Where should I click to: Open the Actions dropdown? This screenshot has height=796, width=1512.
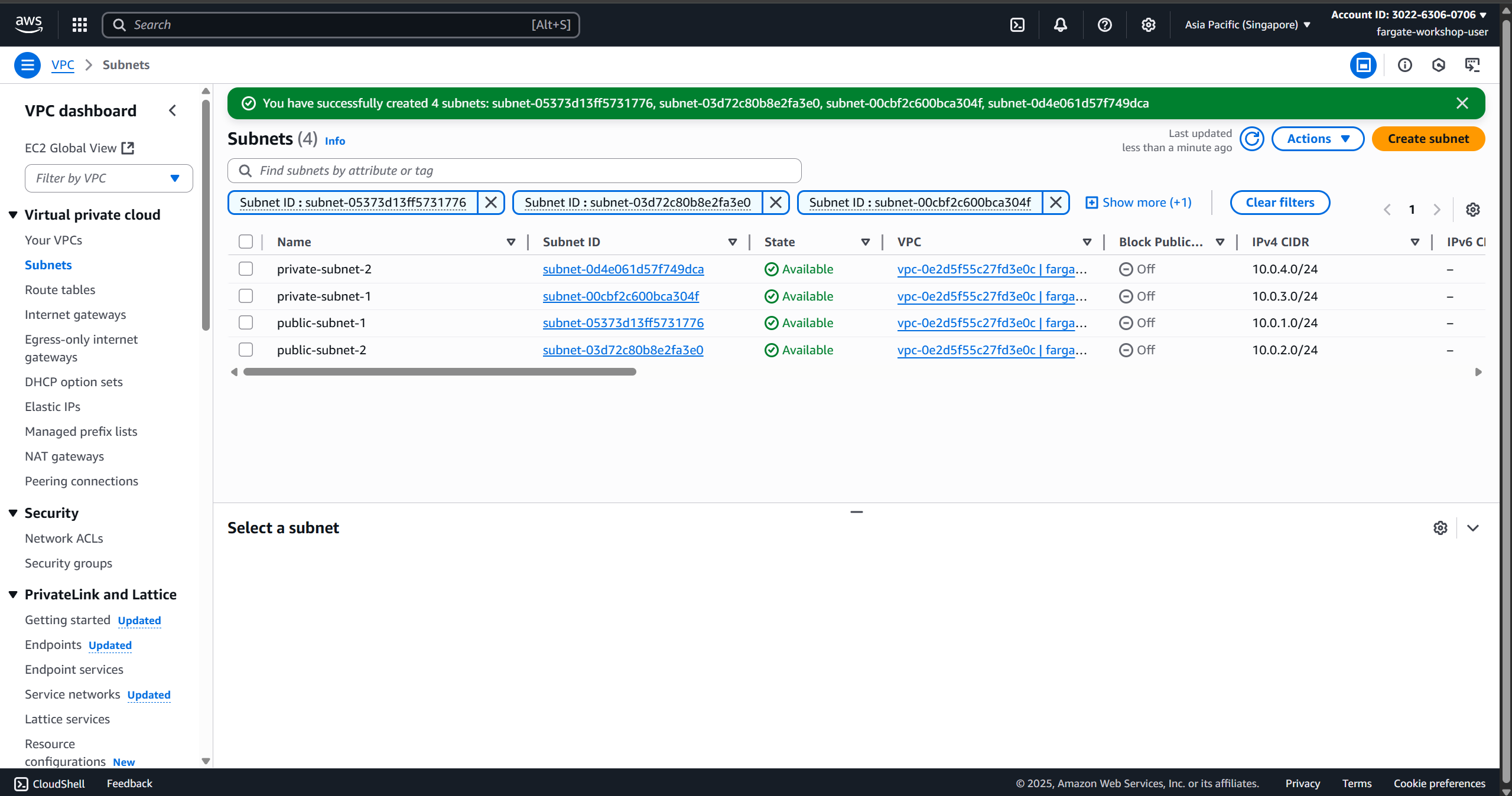click(x=1318, y=139)
